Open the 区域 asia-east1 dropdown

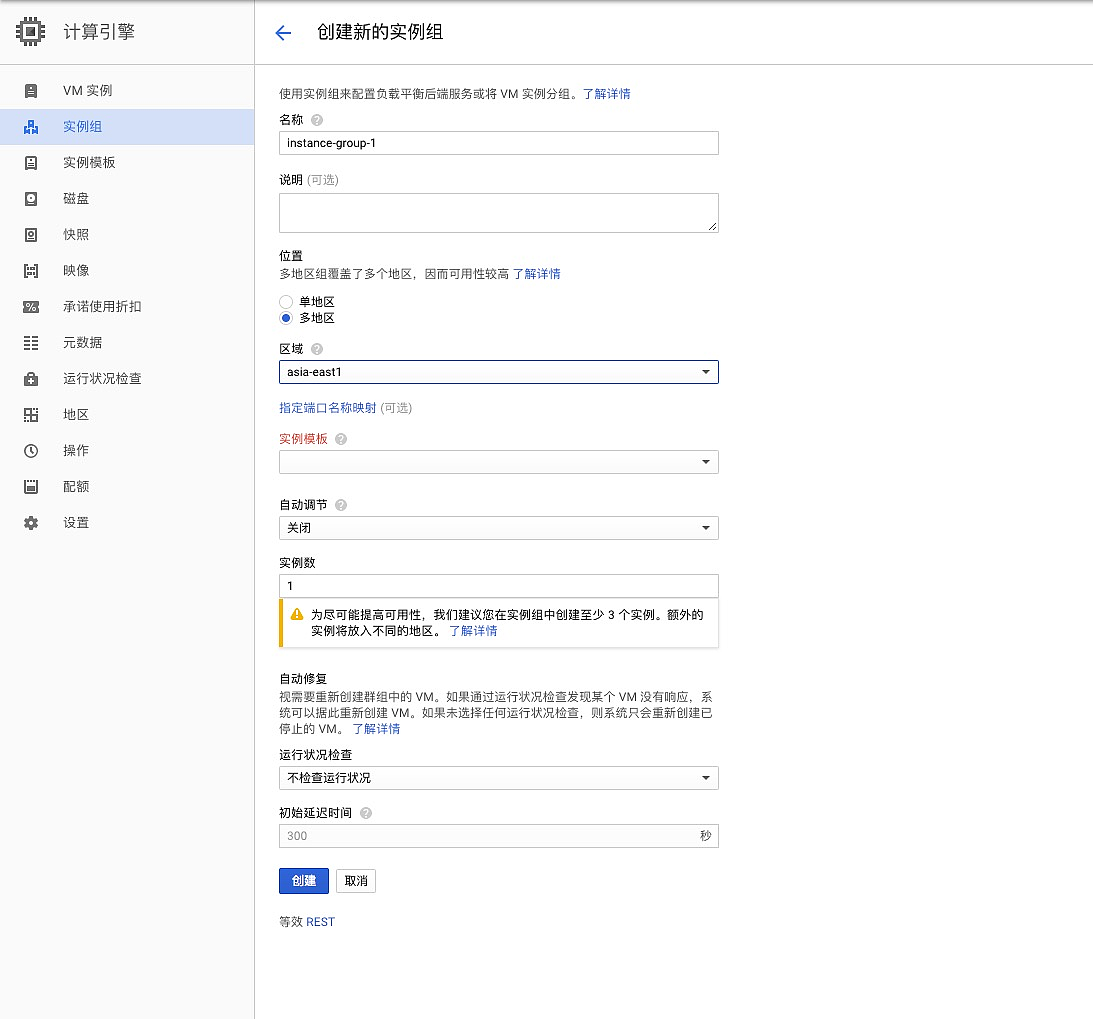tap(498, 372)
